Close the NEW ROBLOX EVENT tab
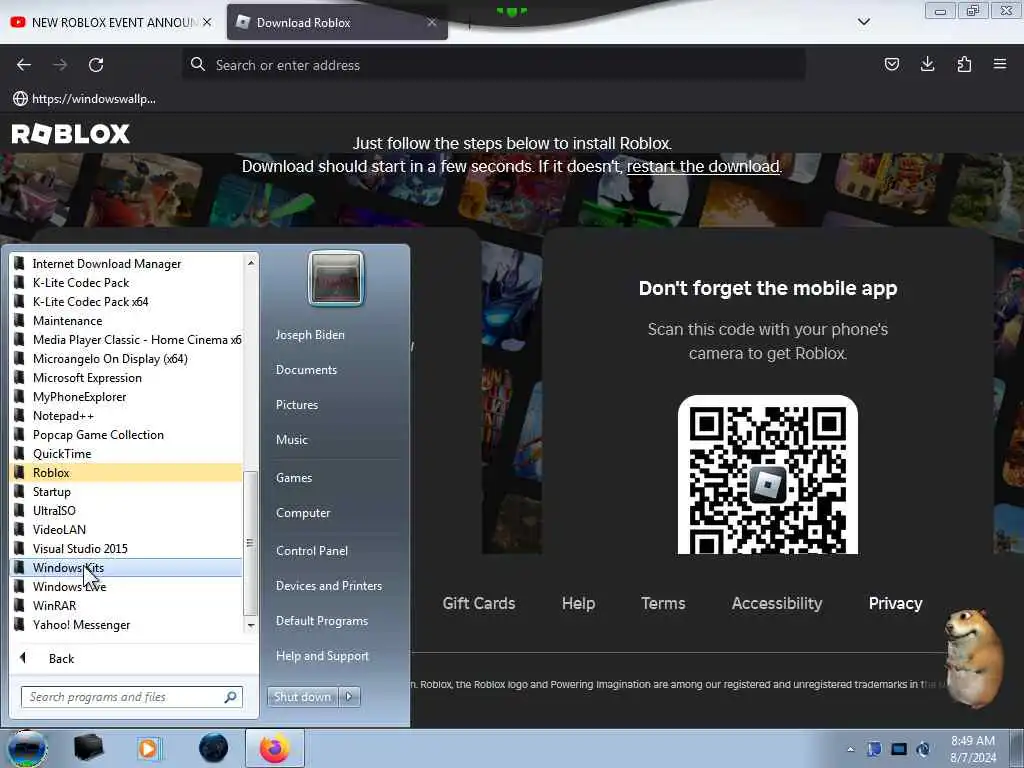1024x768 pixels. (207, 22)
